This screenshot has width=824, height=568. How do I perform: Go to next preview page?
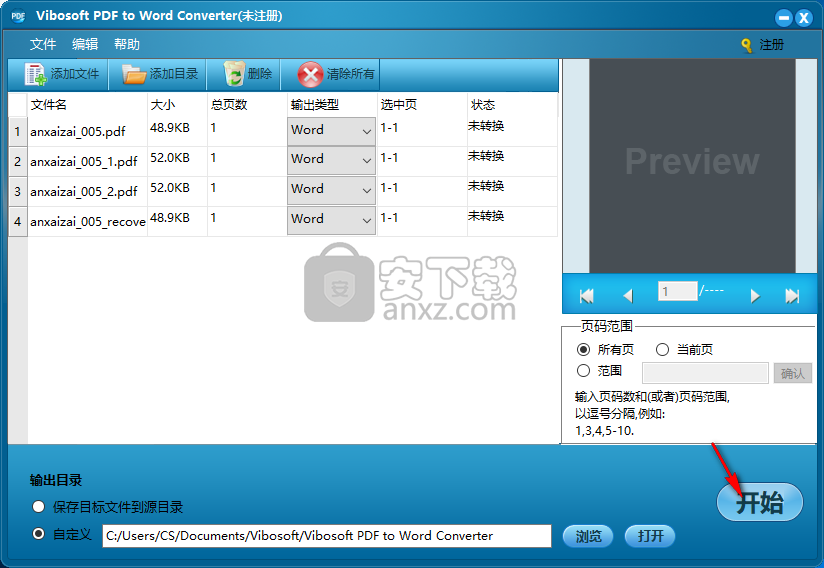point(755,295)
